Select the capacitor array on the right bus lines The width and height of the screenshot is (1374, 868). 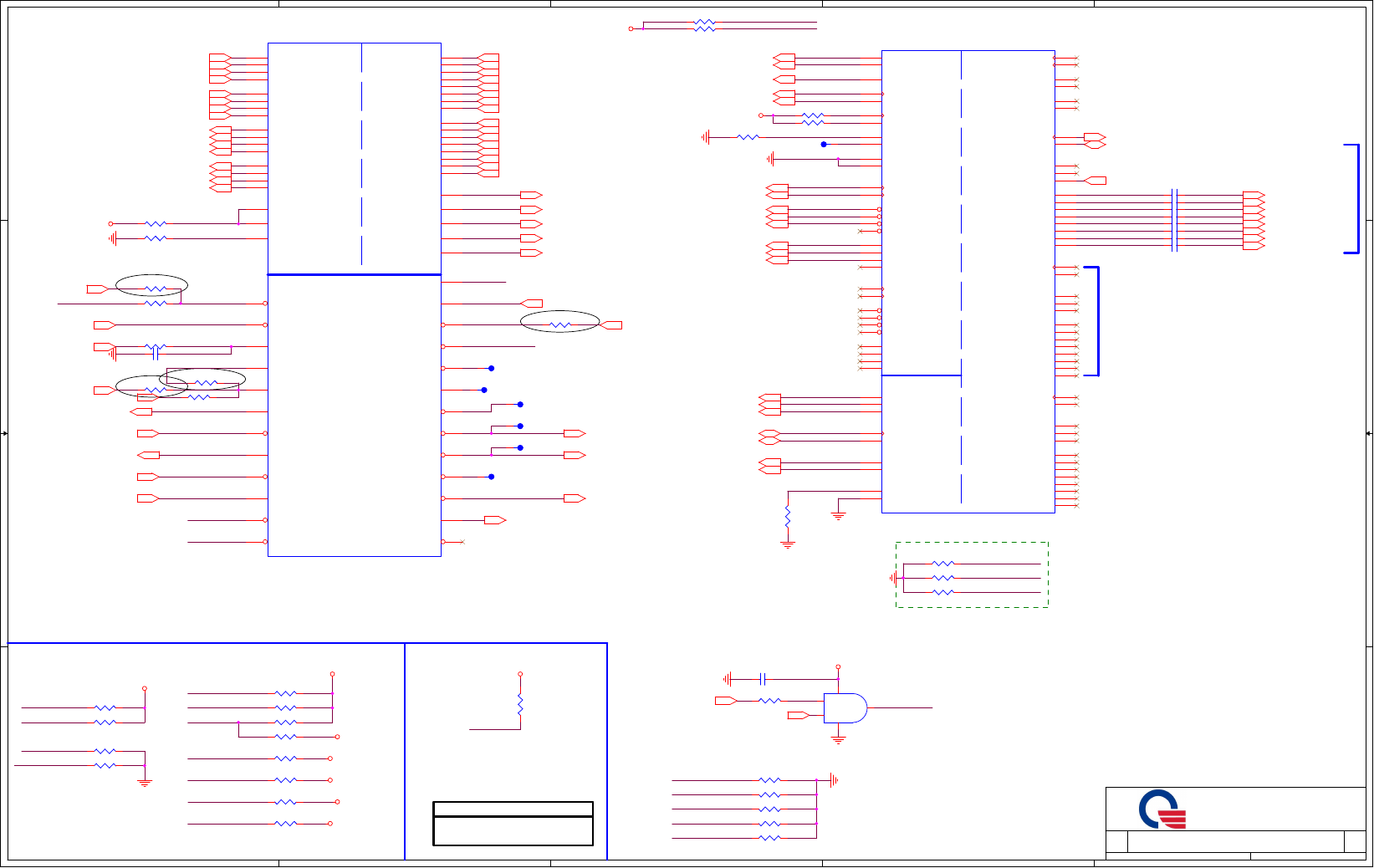pyautogui.click(x=1175, y=220)
